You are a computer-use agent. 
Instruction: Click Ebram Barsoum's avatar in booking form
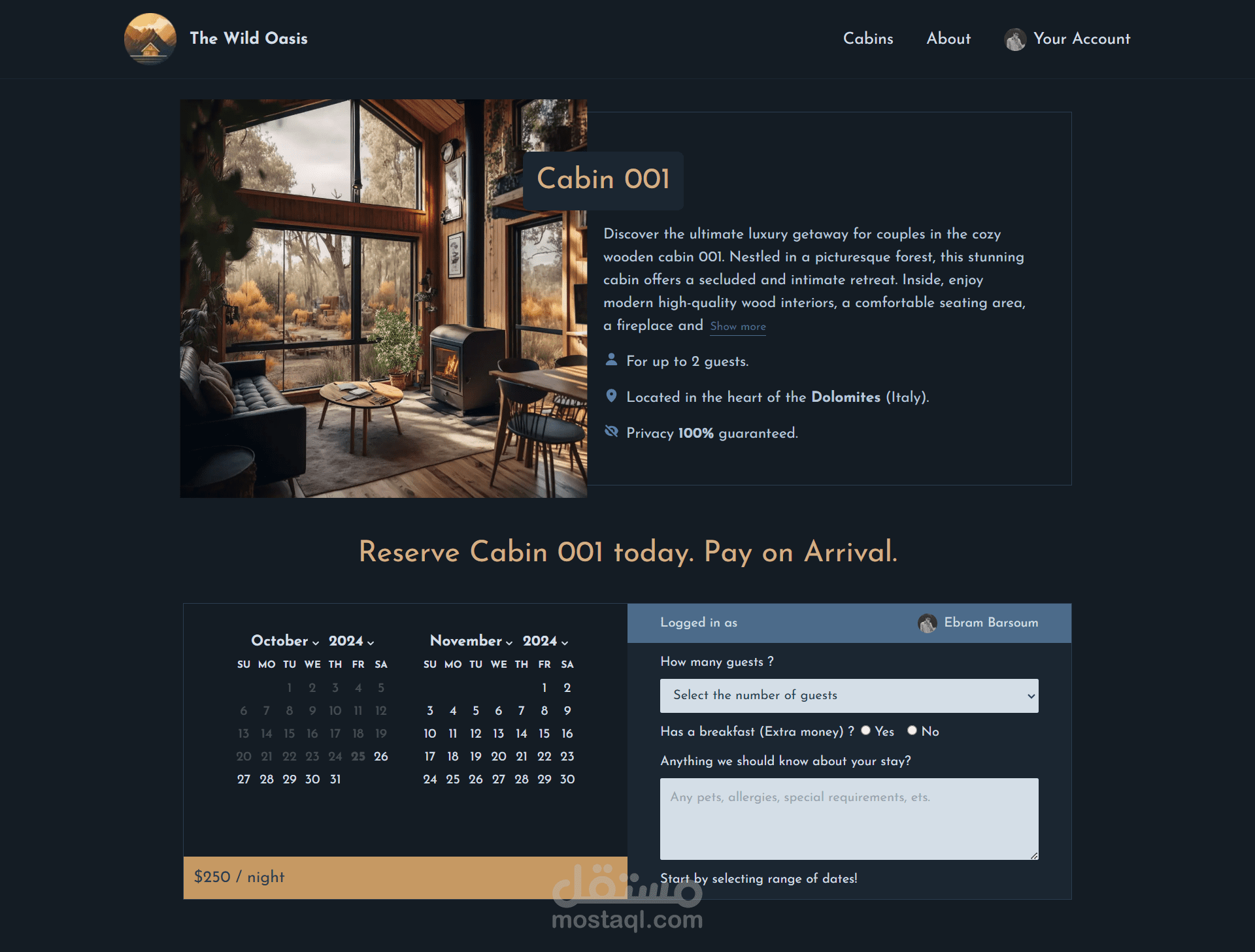[x=928, y=623]
